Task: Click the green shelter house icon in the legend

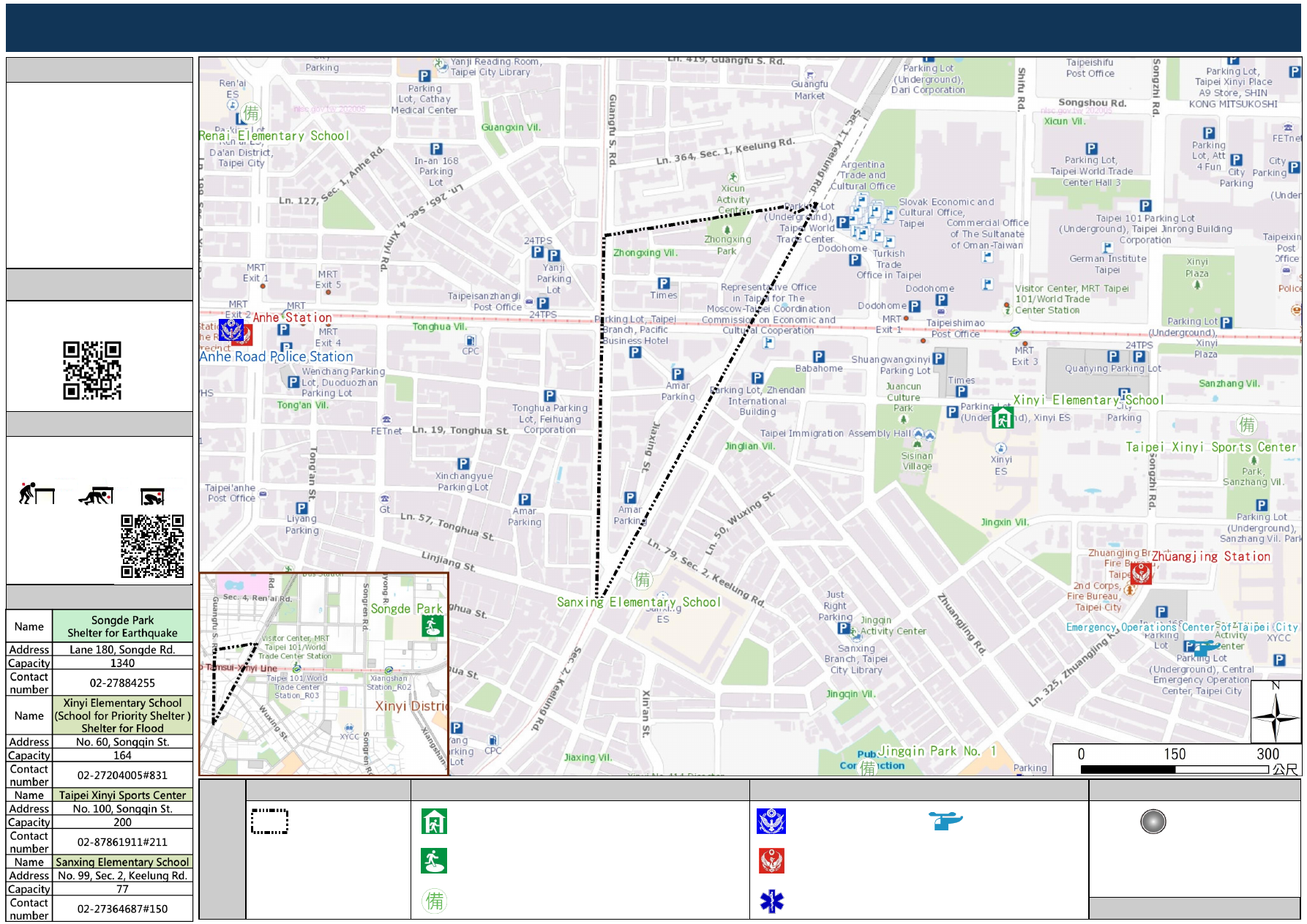Action: coord(434,822)
